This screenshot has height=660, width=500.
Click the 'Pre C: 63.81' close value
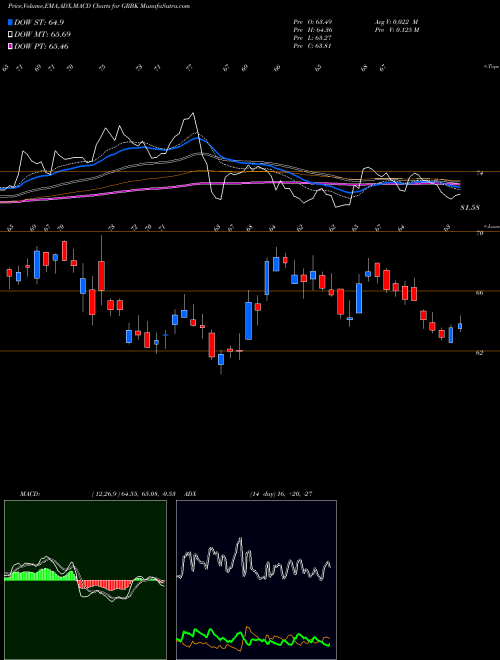[313, 45]
